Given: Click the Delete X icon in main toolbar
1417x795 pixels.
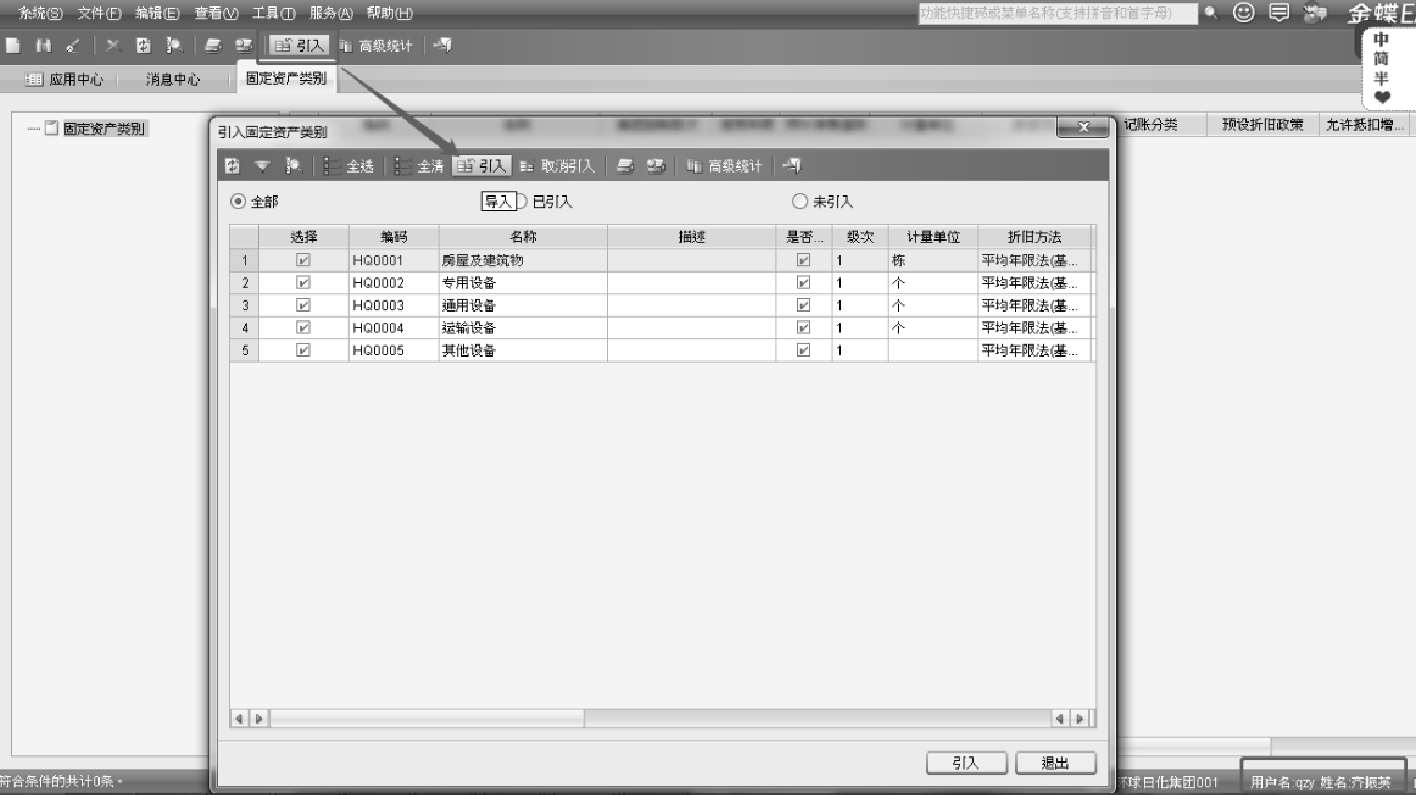Looking at the screenshot, I should [113, 45].
